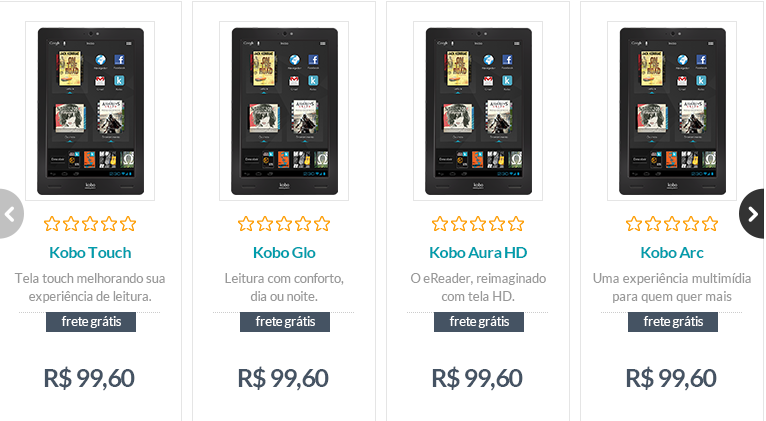Advance carousel with right arrow
766x421 pixels.
(x=753, y=214)
